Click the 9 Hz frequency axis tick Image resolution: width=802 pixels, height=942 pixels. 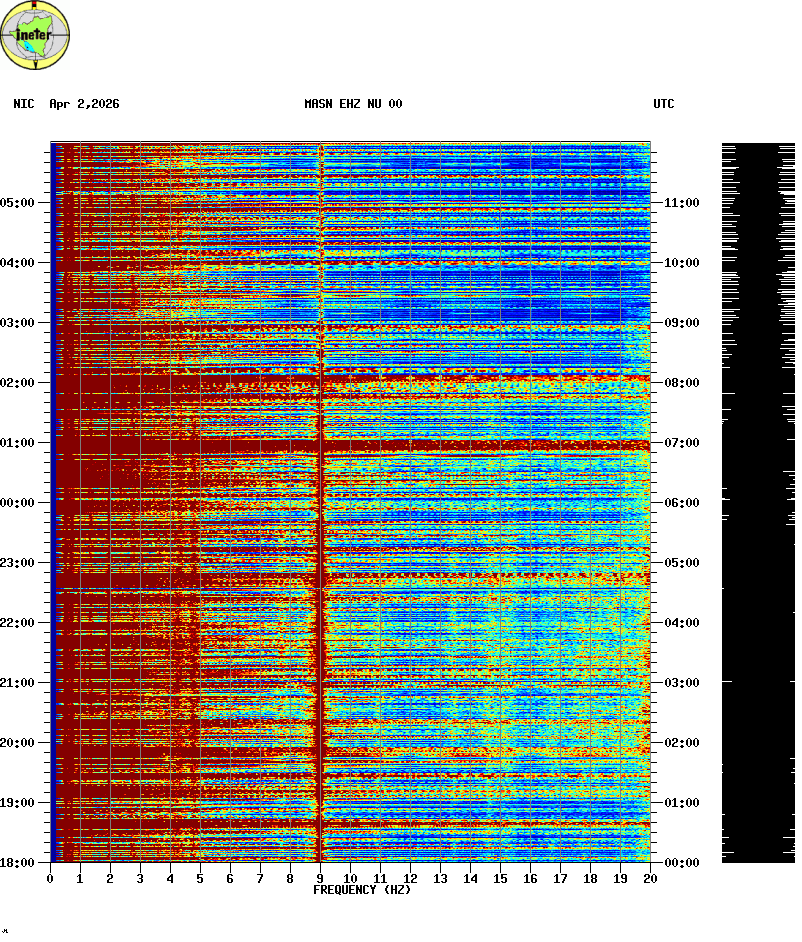point(320,878)
